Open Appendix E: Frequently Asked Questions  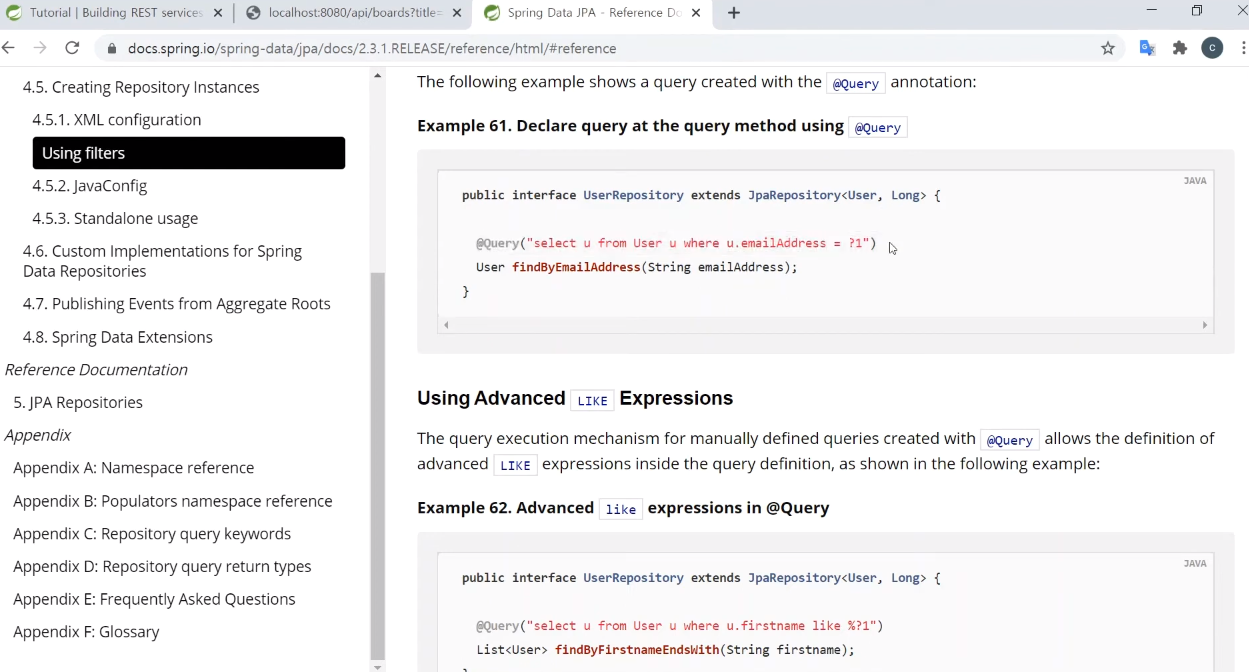pos(154,599)
